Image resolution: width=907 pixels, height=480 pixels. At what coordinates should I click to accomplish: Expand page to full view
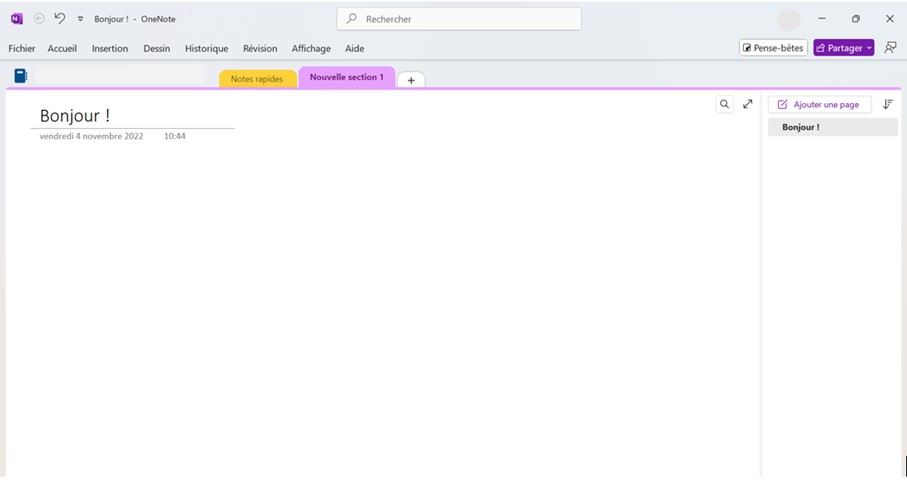747,104
